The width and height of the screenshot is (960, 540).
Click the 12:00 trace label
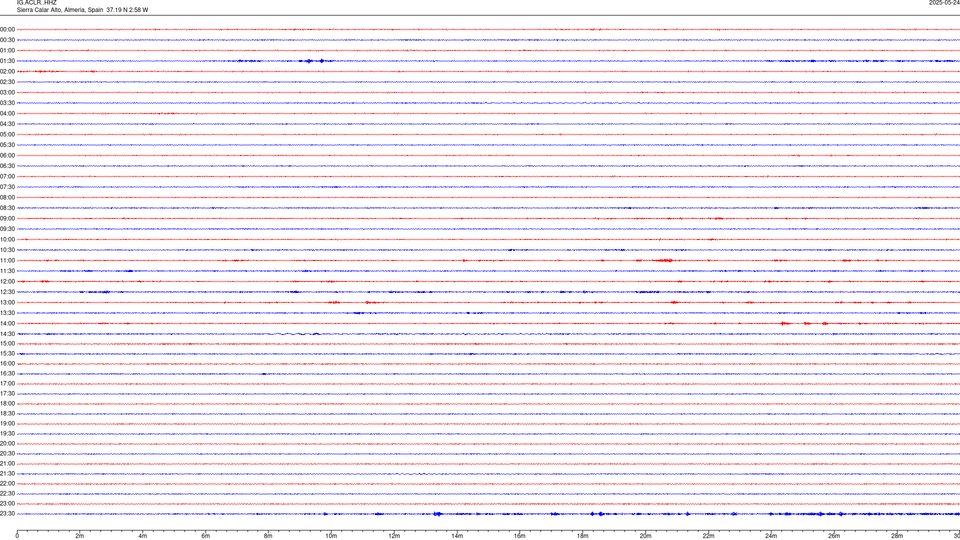click(7, 282)
